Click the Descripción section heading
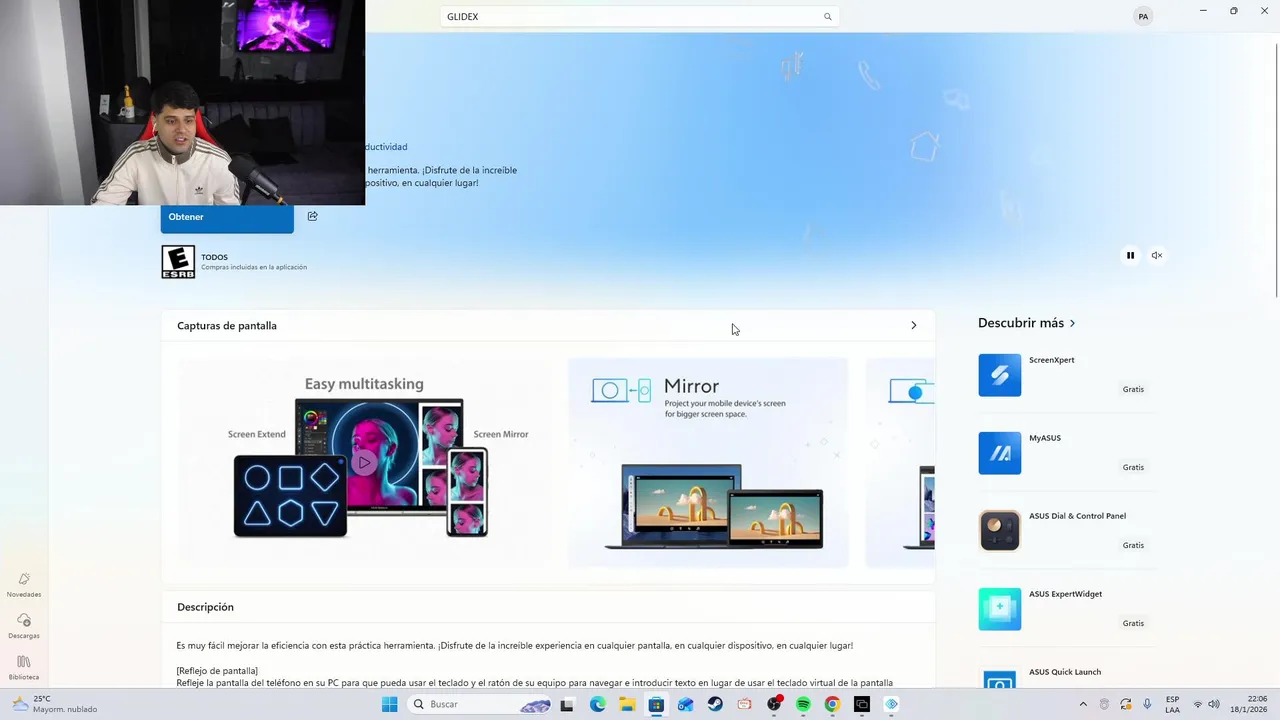Screen dimensions: 1280x720 205,607
